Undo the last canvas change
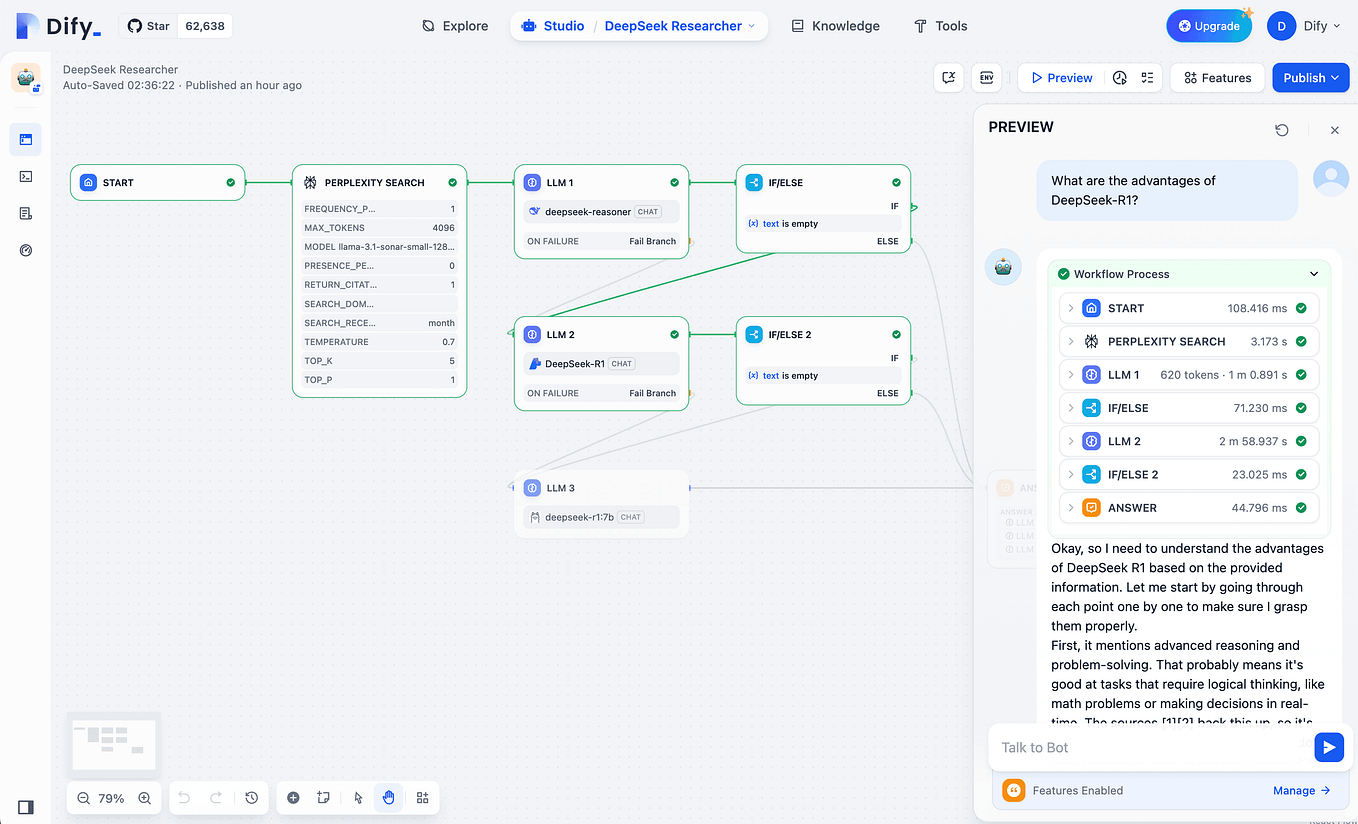The height and width of the screenshot is (824, 1358). point(184,797)
